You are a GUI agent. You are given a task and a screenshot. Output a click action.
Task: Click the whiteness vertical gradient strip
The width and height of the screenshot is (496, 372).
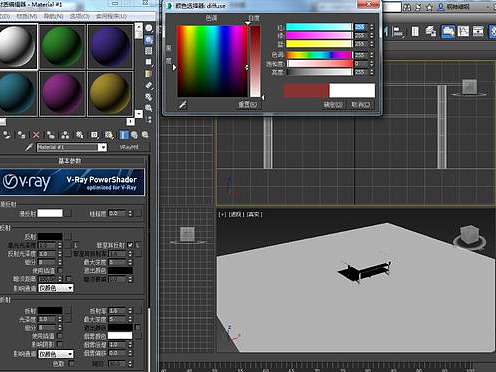[255, 61]
